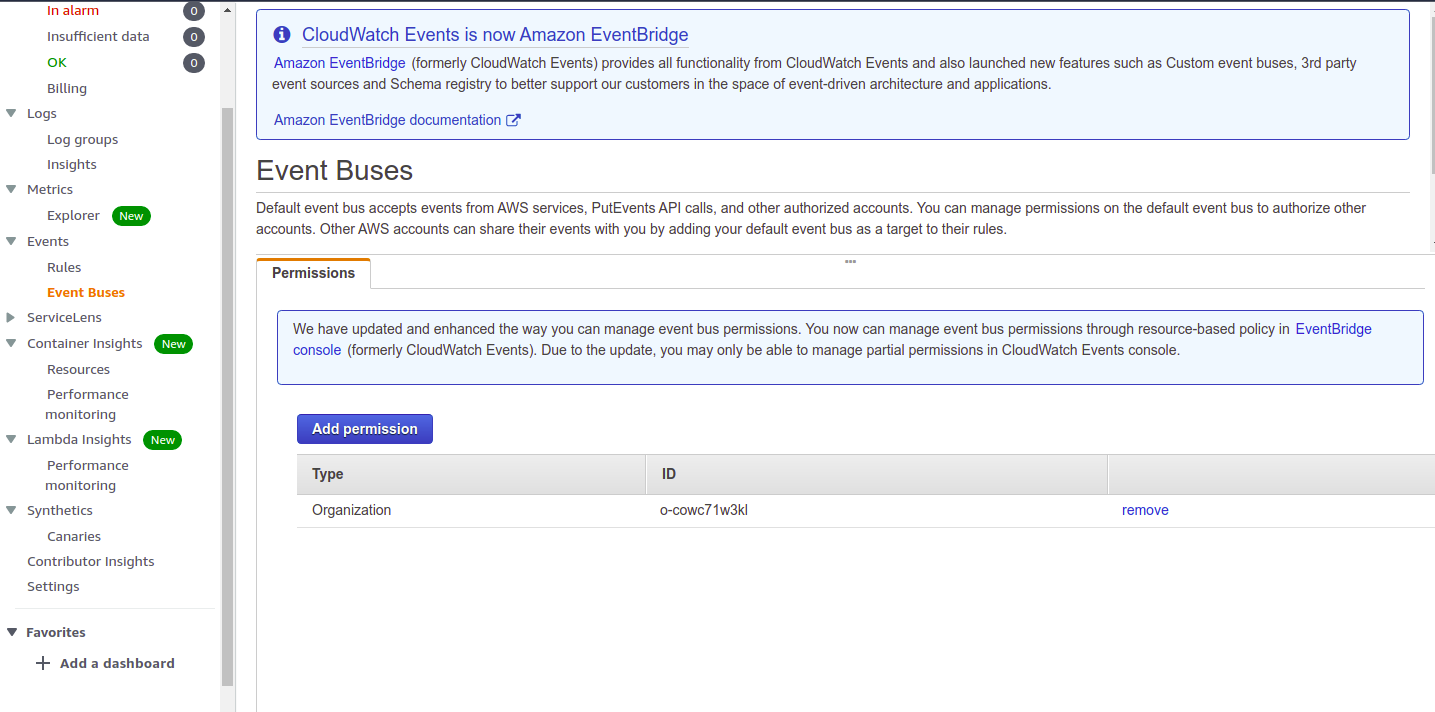Image resolution: width=1435 pixels, height=712 pixels.
Task: Collapse the Synthetics section arrow
Action: click(11, 511)
